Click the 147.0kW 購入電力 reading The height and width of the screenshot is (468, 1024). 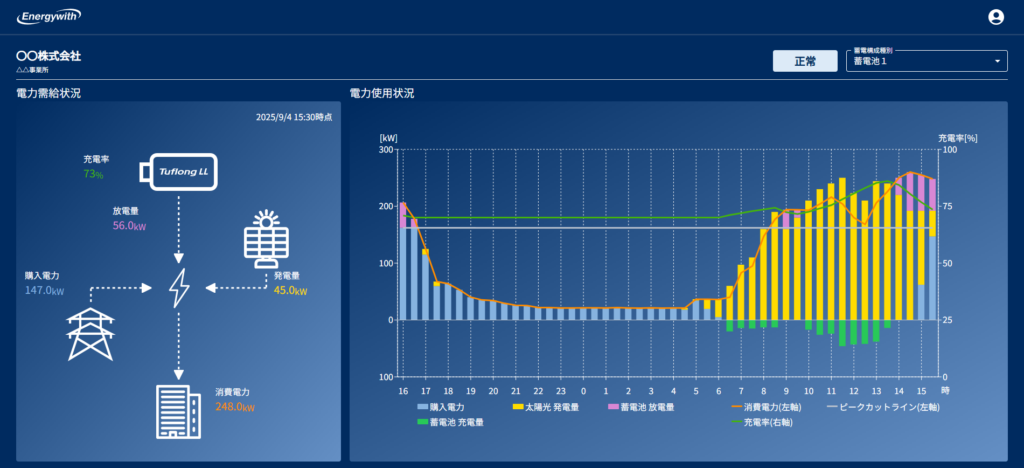click(45, 291)
